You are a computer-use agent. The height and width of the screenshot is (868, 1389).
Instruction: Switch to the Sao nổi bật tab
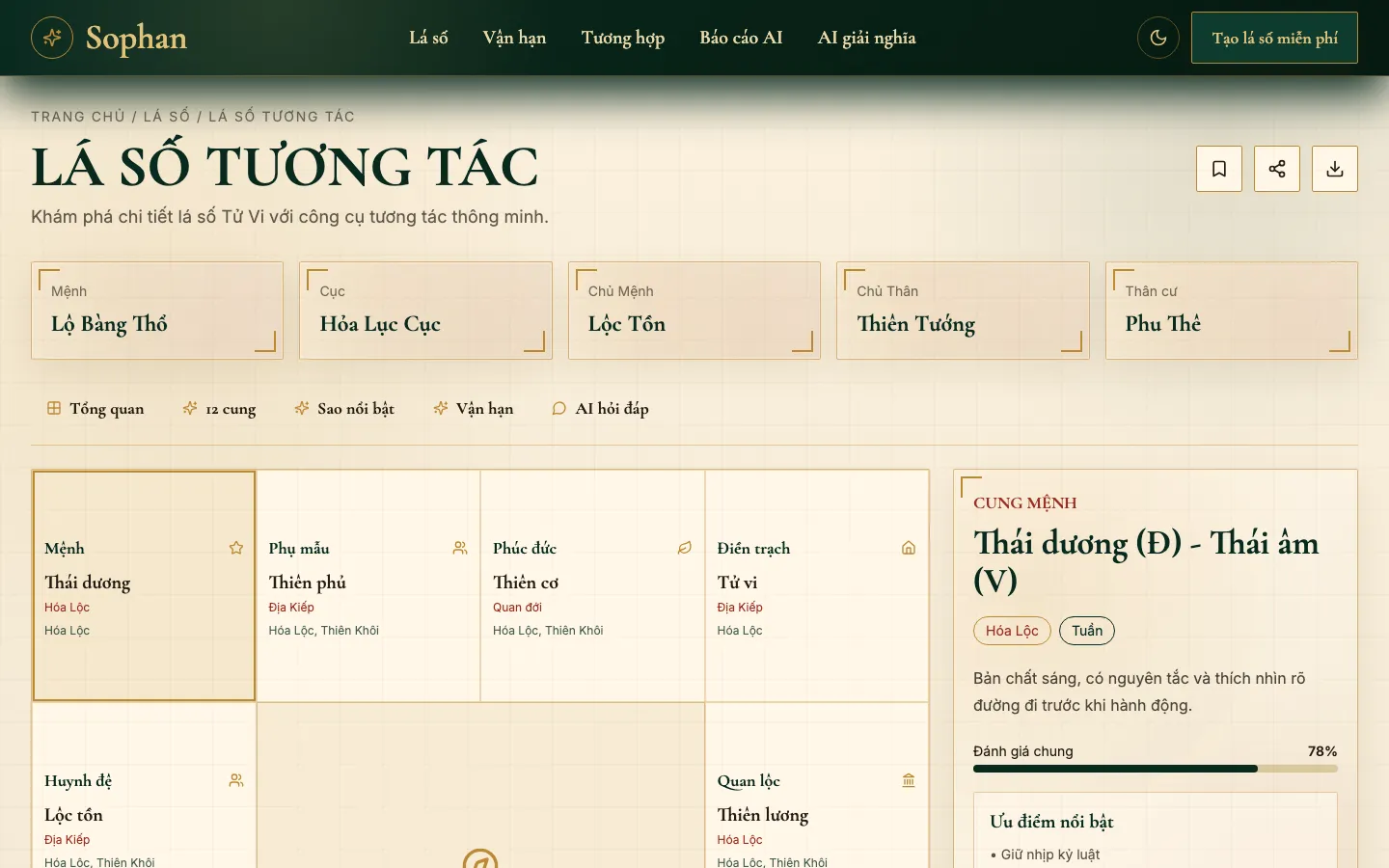[x=344, y=409]
